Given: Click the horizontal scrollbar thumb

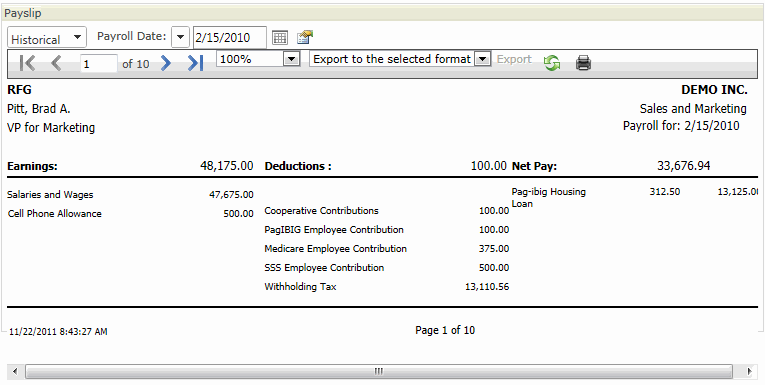Looking at the screenshot, I should click(379, 371).
